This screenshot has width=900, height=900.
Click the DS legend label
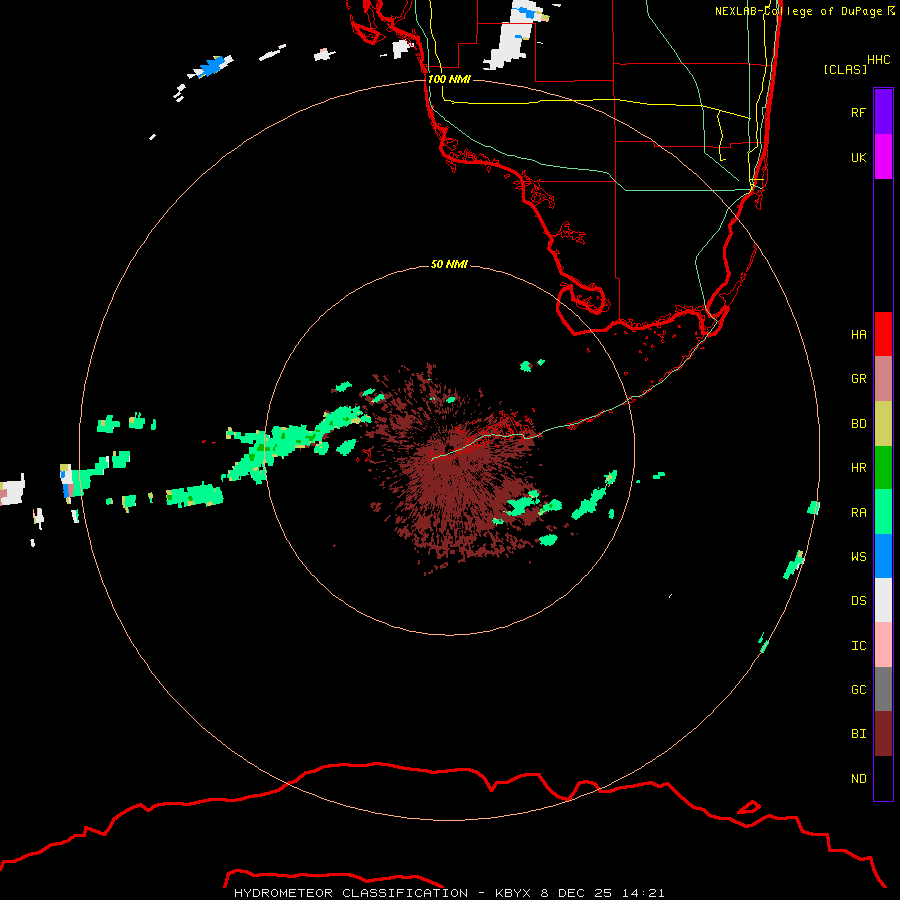pos(858,601)
